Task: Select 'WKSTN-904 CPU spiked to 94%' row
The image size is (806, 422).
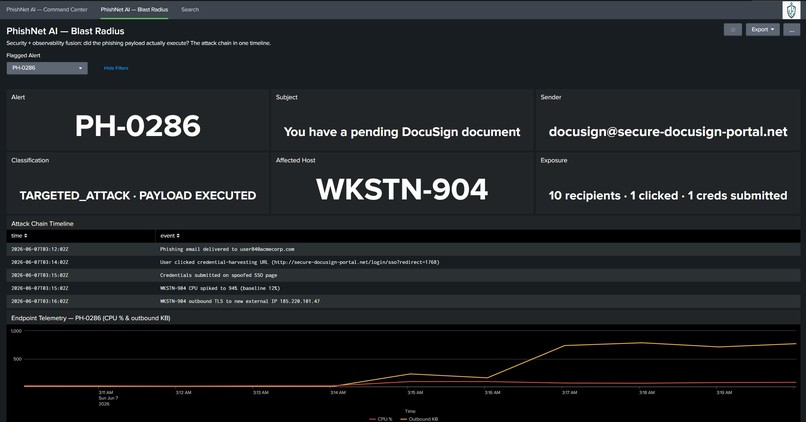Action: click(403, 288)
